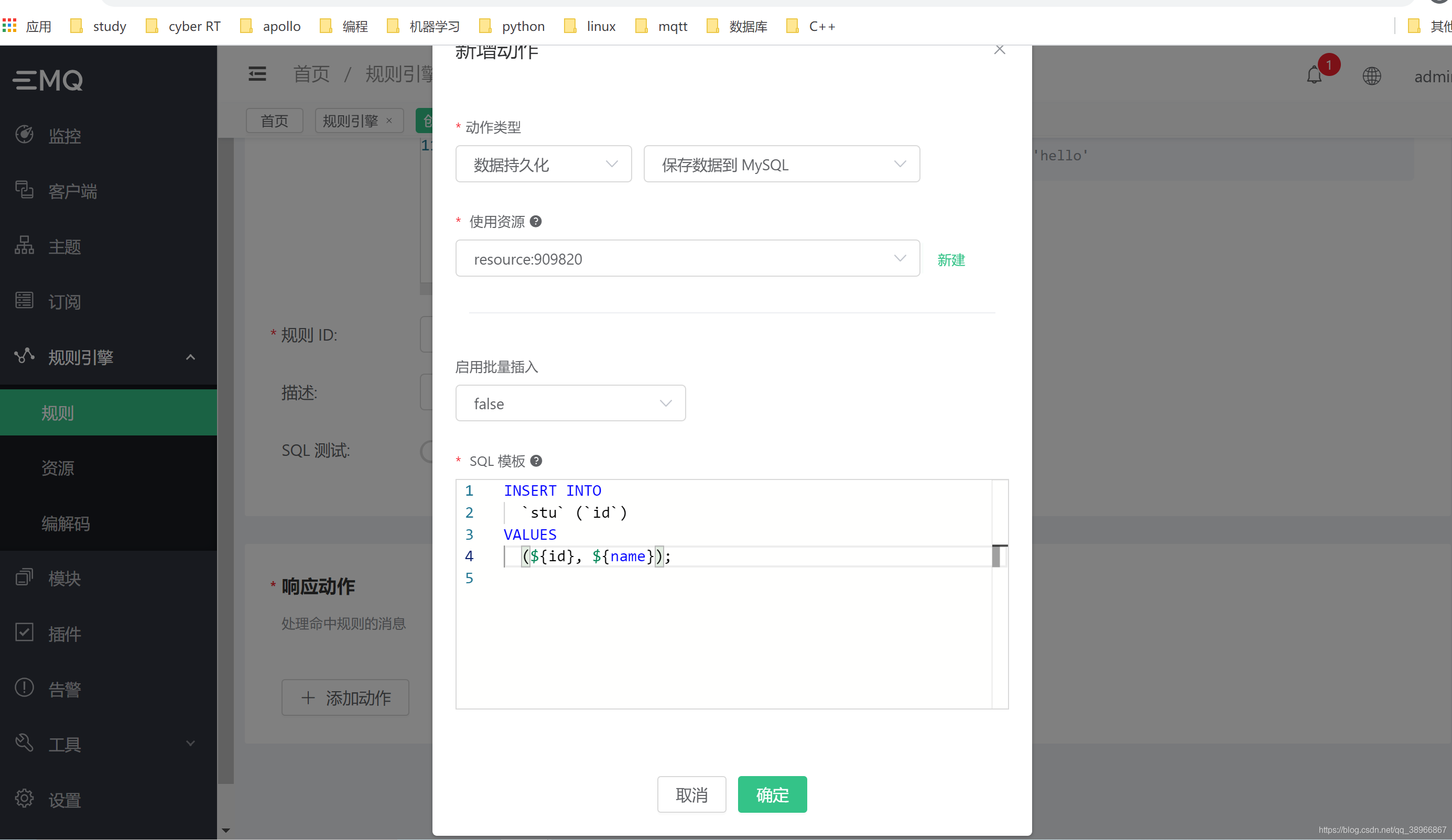Click the SQL 模板 help icon
The image size is (1452, 840).
(536, 461)
